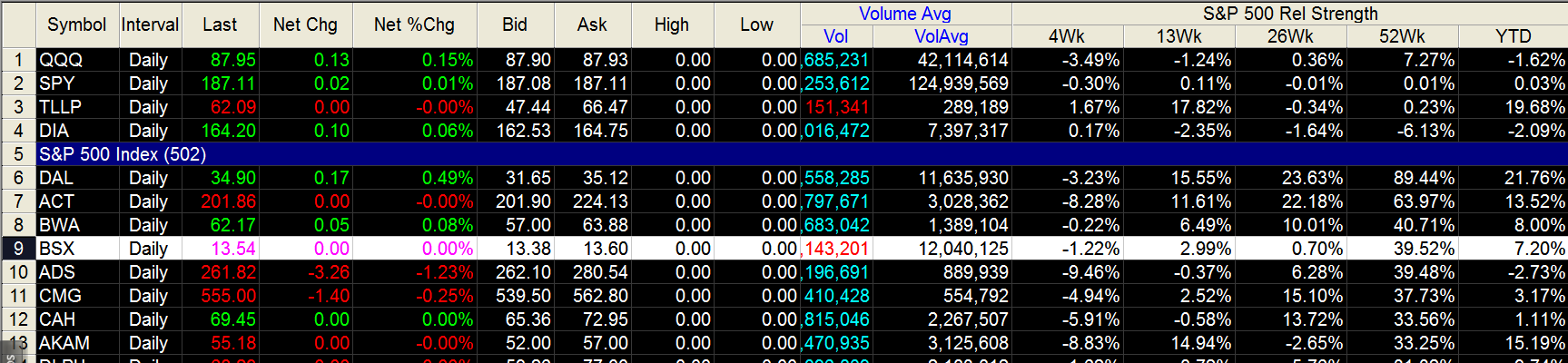Click the Daily interval cell for DIA
1568x363 pixels.
(x=149, y=131)
